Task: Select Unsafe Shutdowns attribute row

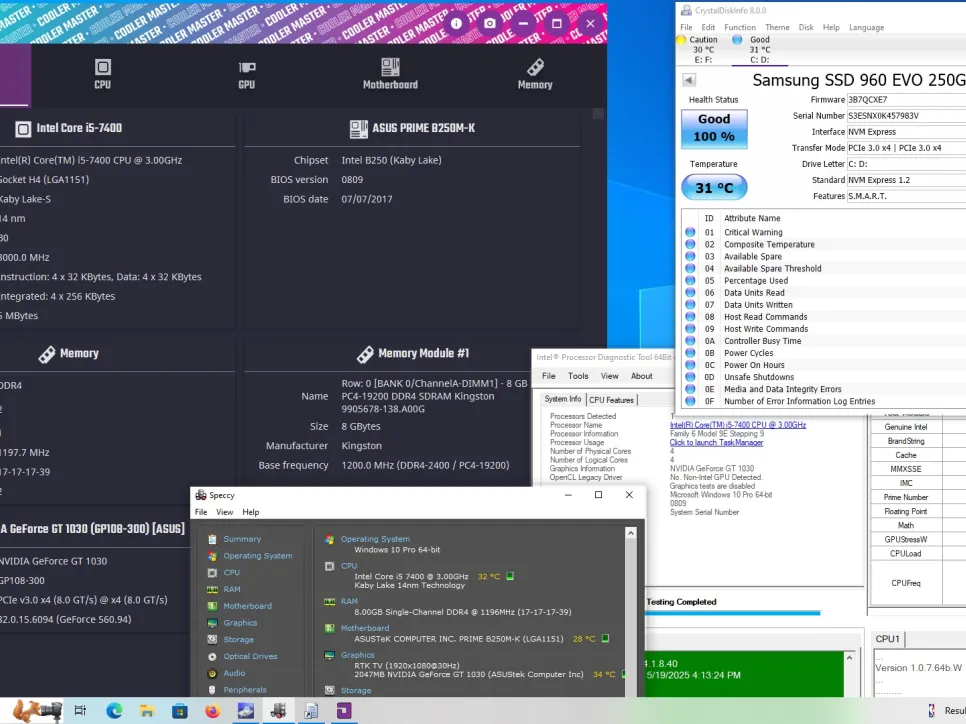Action: [x=824, y=377]
